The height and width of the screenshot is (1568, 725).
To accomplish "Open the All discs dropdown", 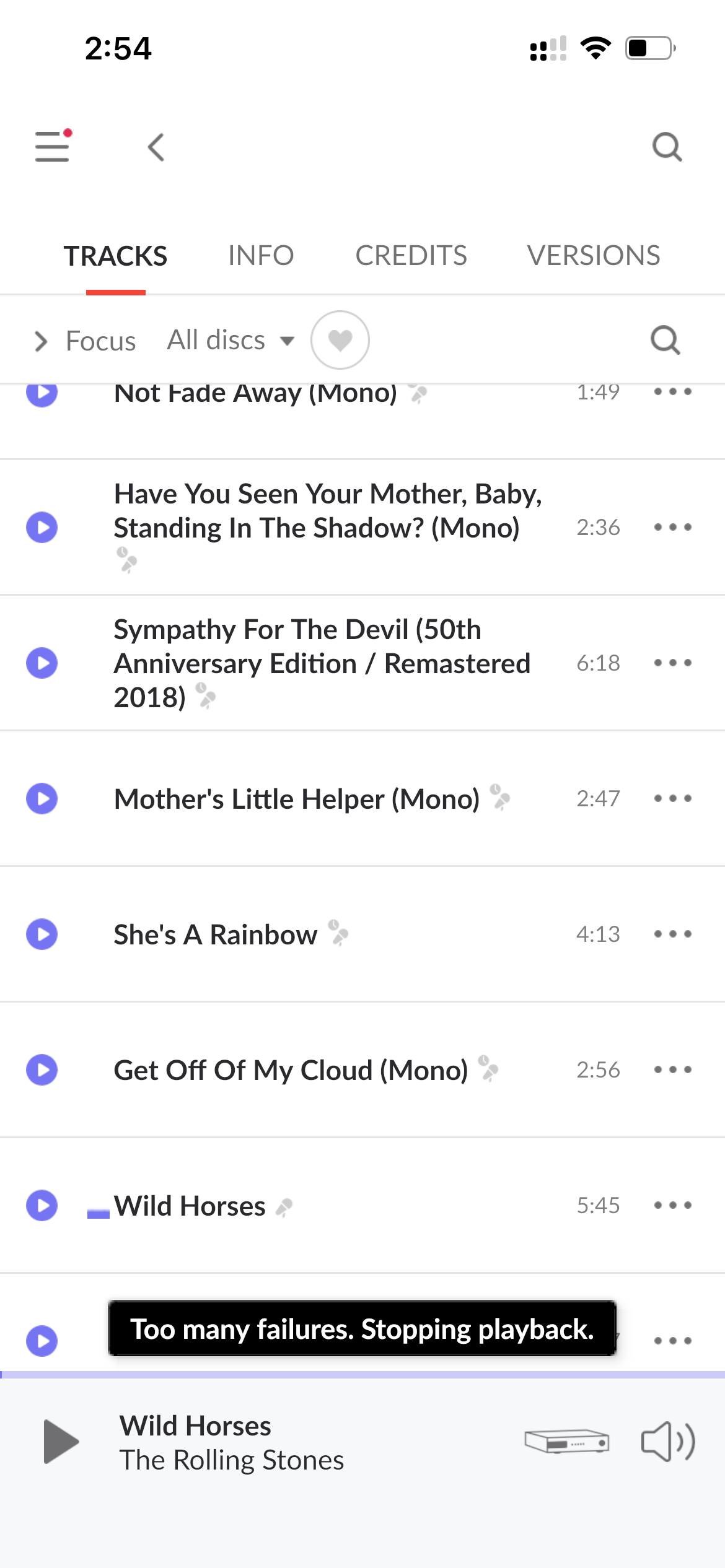I will (231, 340).
